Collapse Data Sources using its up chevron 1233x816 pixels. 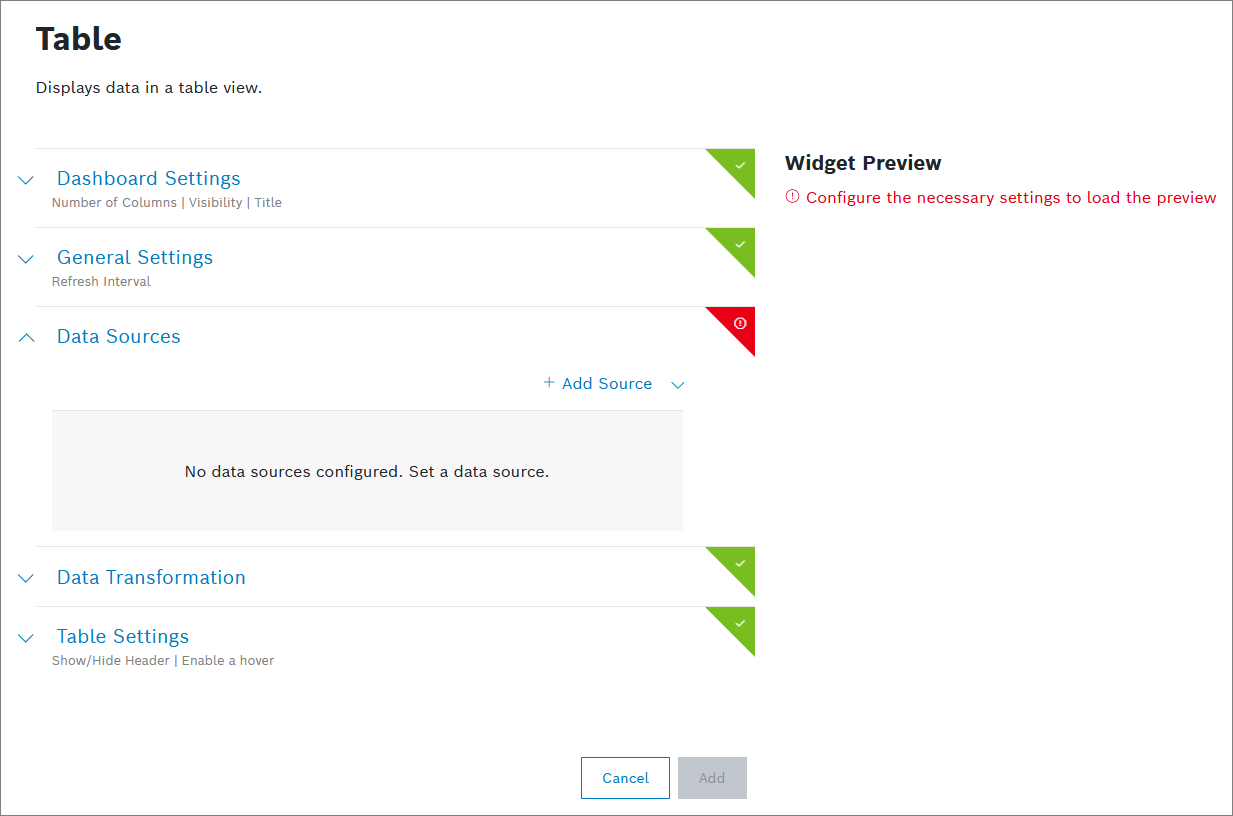coord(26,338)
